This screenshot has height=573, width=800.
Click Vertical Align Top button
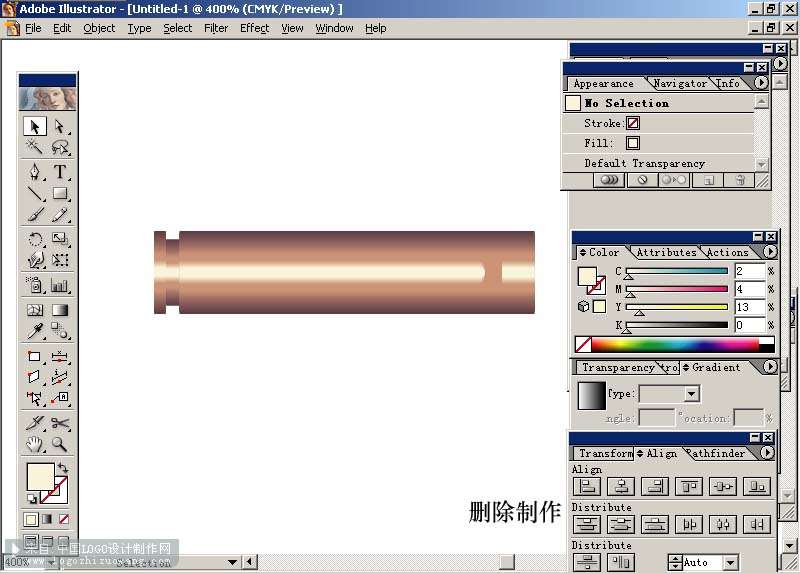[x=689, y=486]
